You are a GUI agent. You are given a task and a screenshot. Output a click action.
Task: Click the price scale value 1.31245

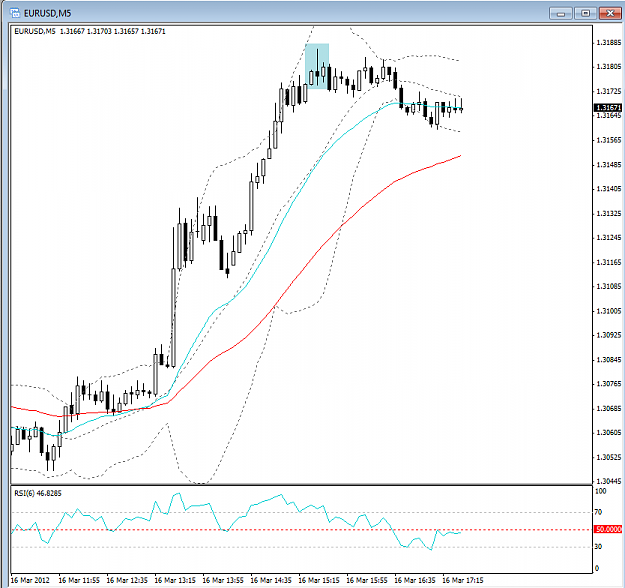point(609,238)
